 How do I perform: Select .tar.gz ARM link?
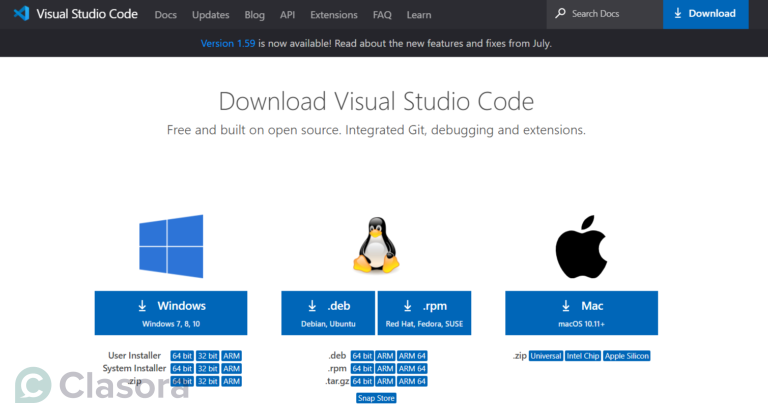(385, 381)
